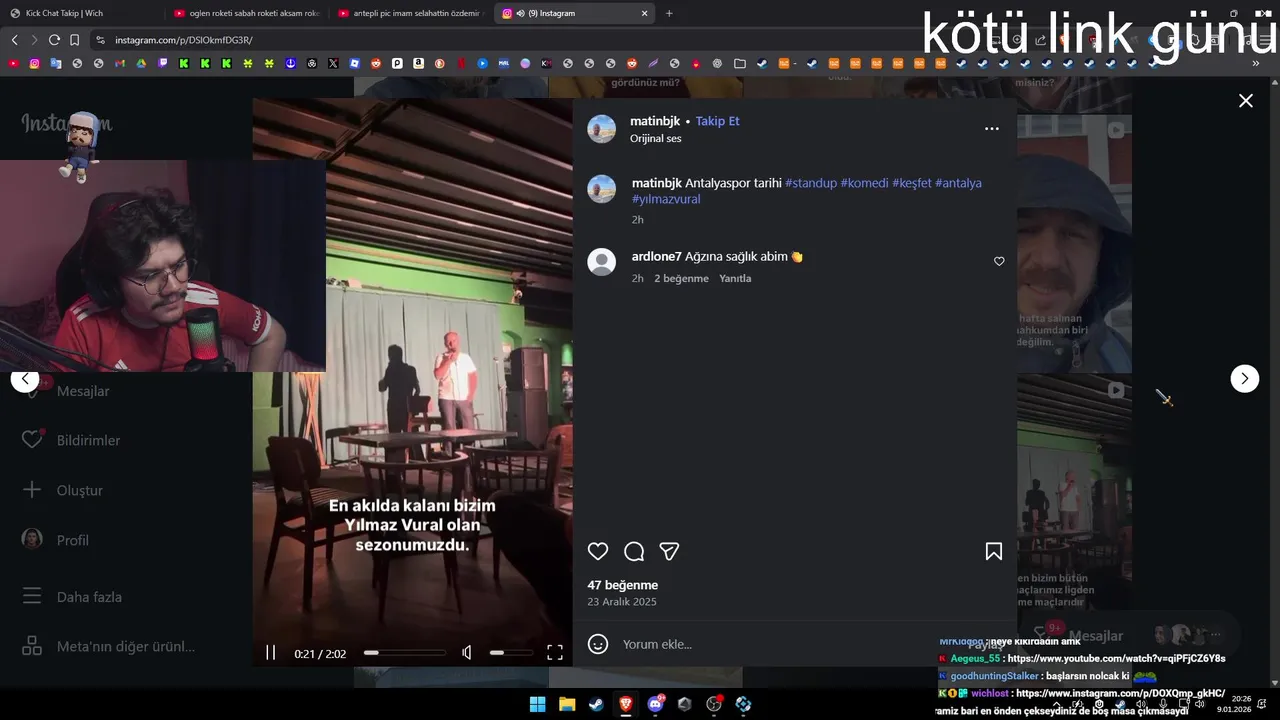Open the Twitch bookmark

163,63
